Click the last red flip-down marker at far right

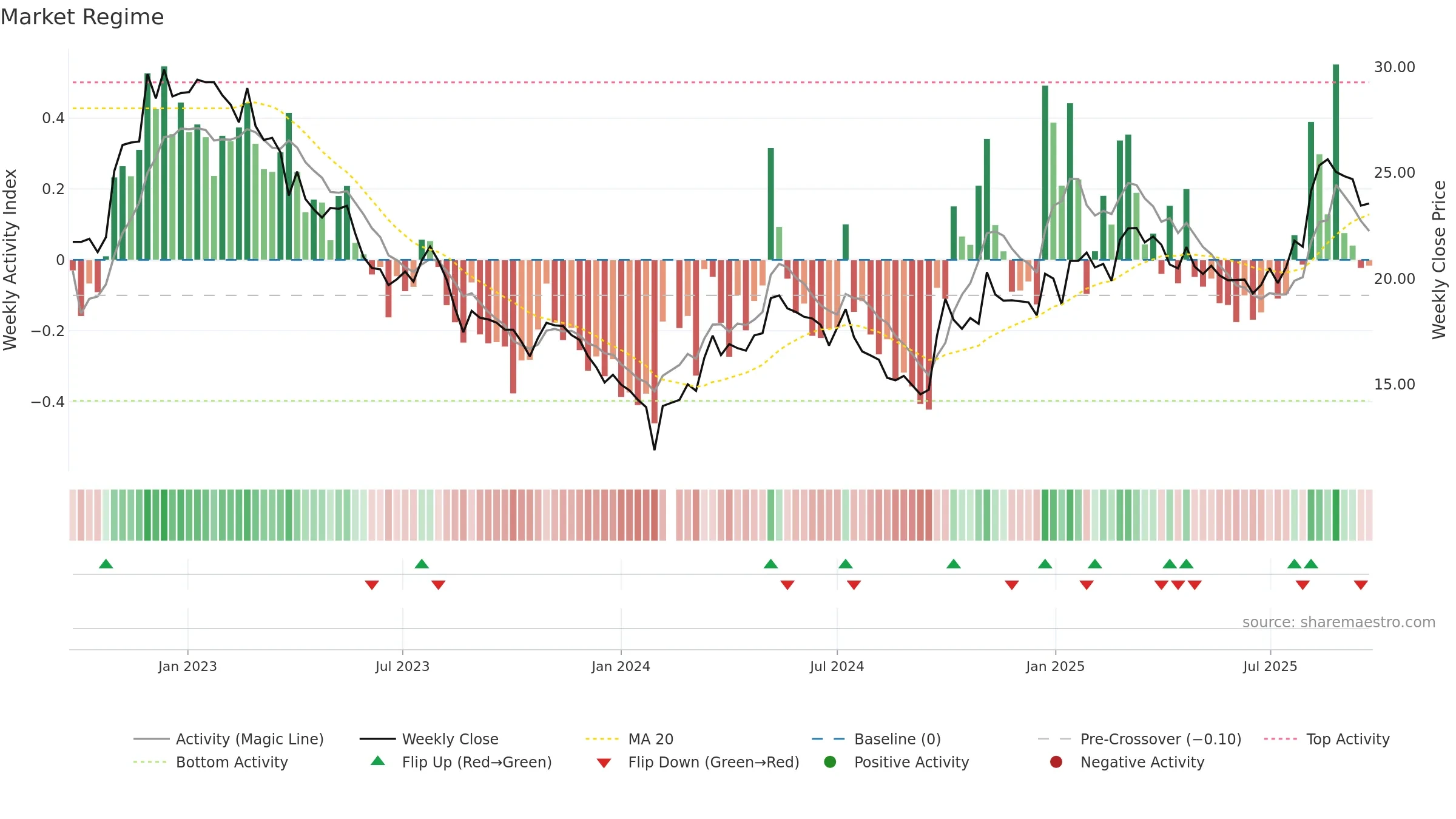tap(1361, 585)
